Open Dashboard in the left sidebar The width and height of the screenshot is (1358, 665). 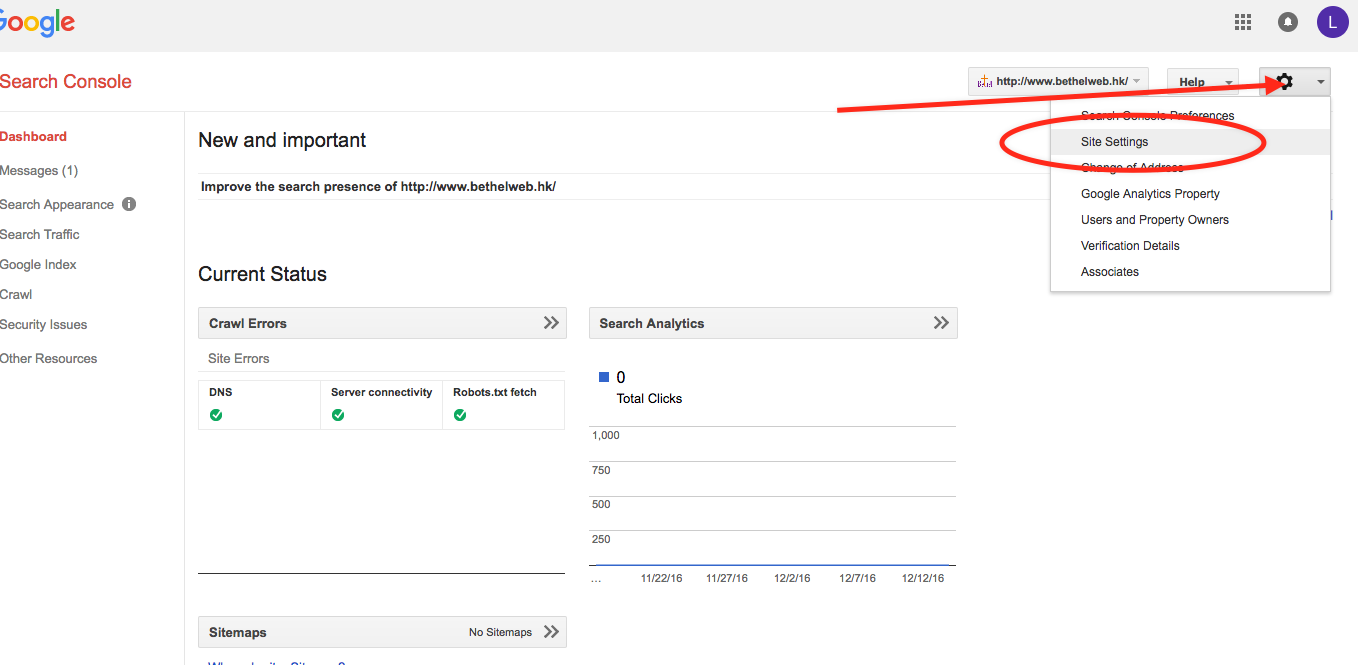pos(33,137)
